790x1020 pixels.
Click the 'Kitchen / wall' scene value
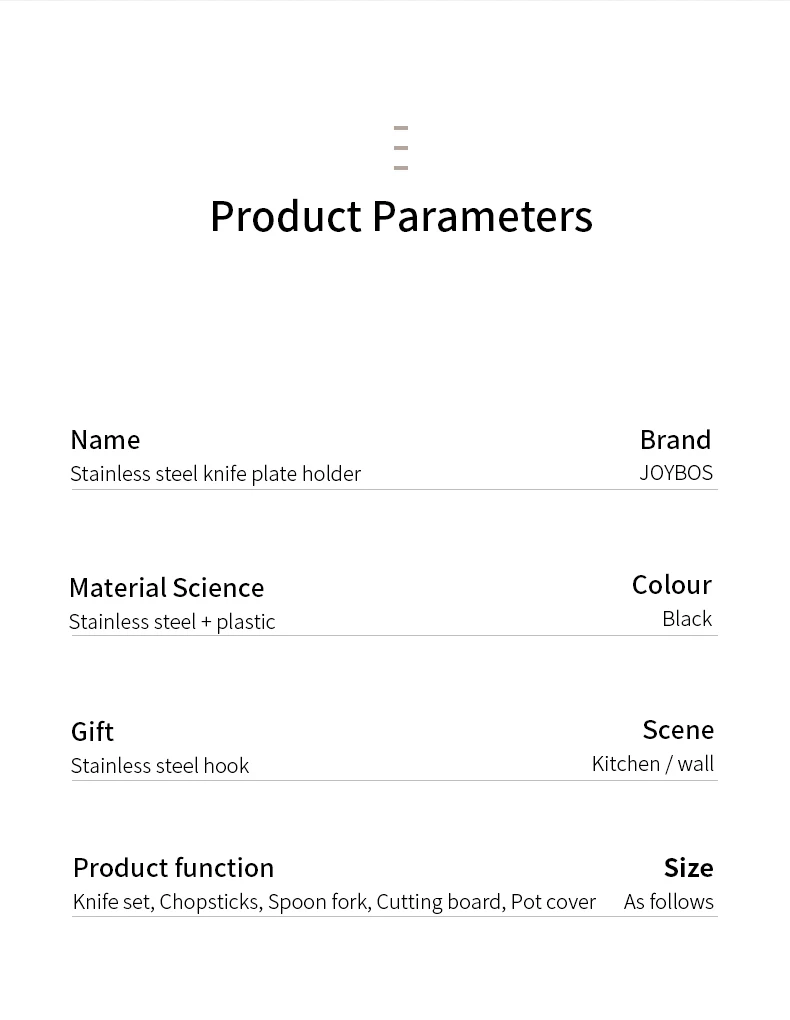[653, 764]
